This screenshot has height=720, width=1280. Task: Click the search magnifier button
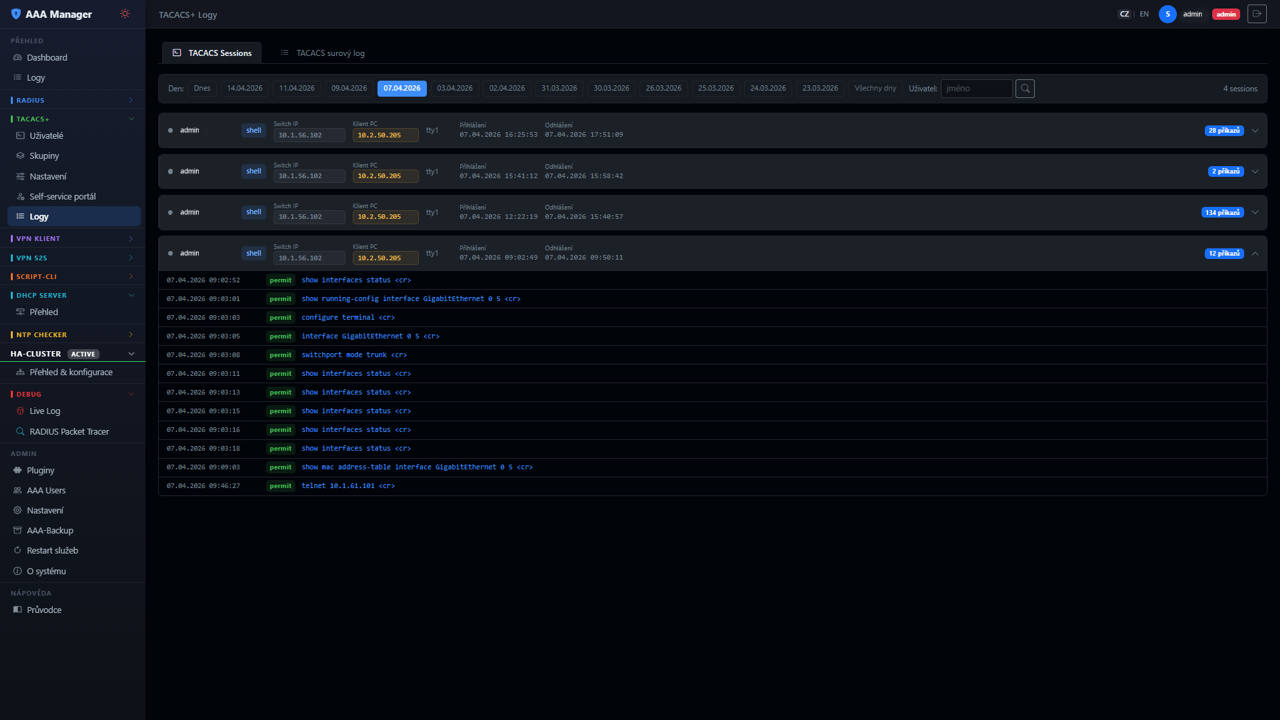[x=1025, y=89]
